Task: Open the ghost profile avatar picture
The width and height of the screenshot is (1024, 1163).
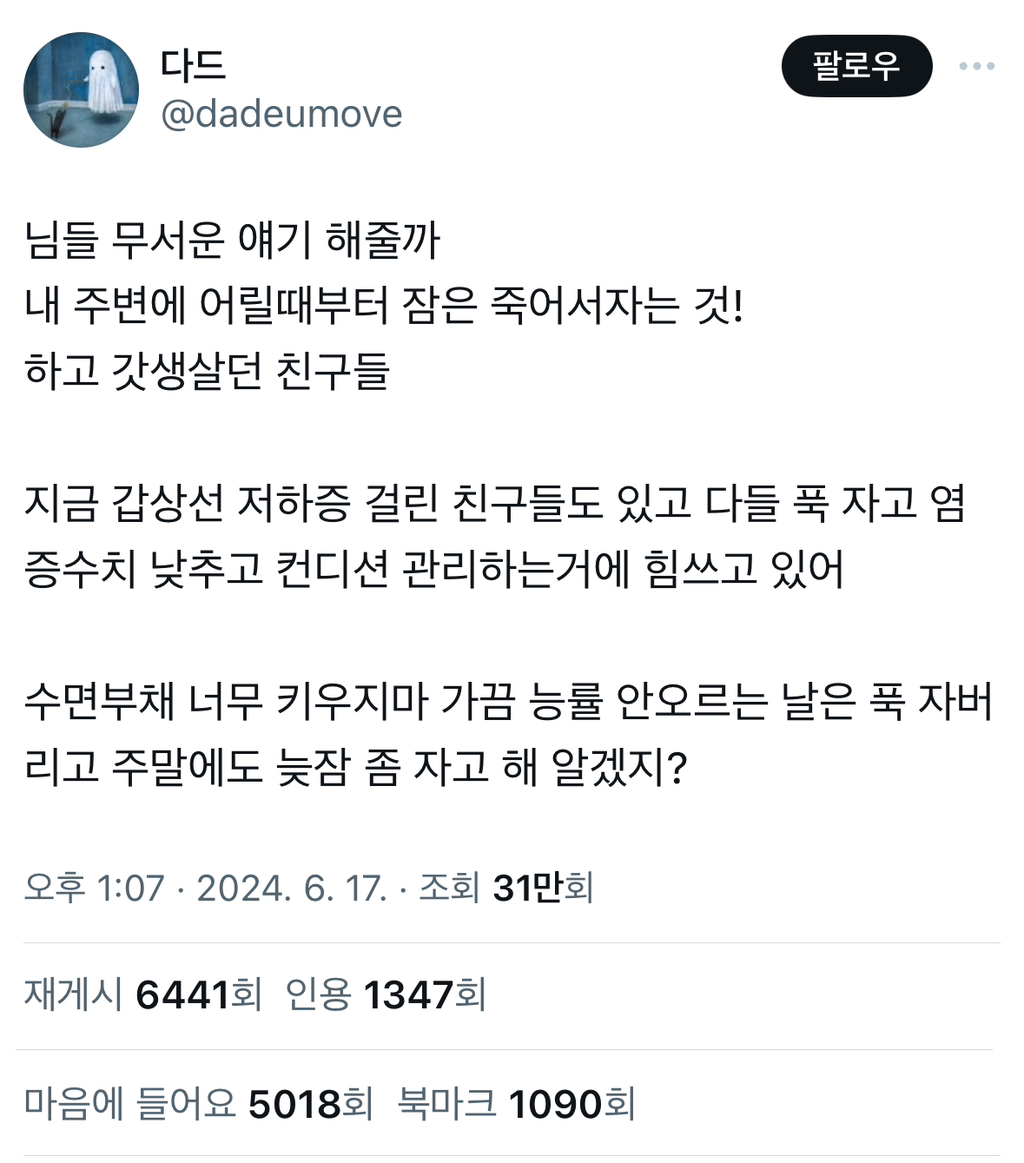Action: (81, 90)
